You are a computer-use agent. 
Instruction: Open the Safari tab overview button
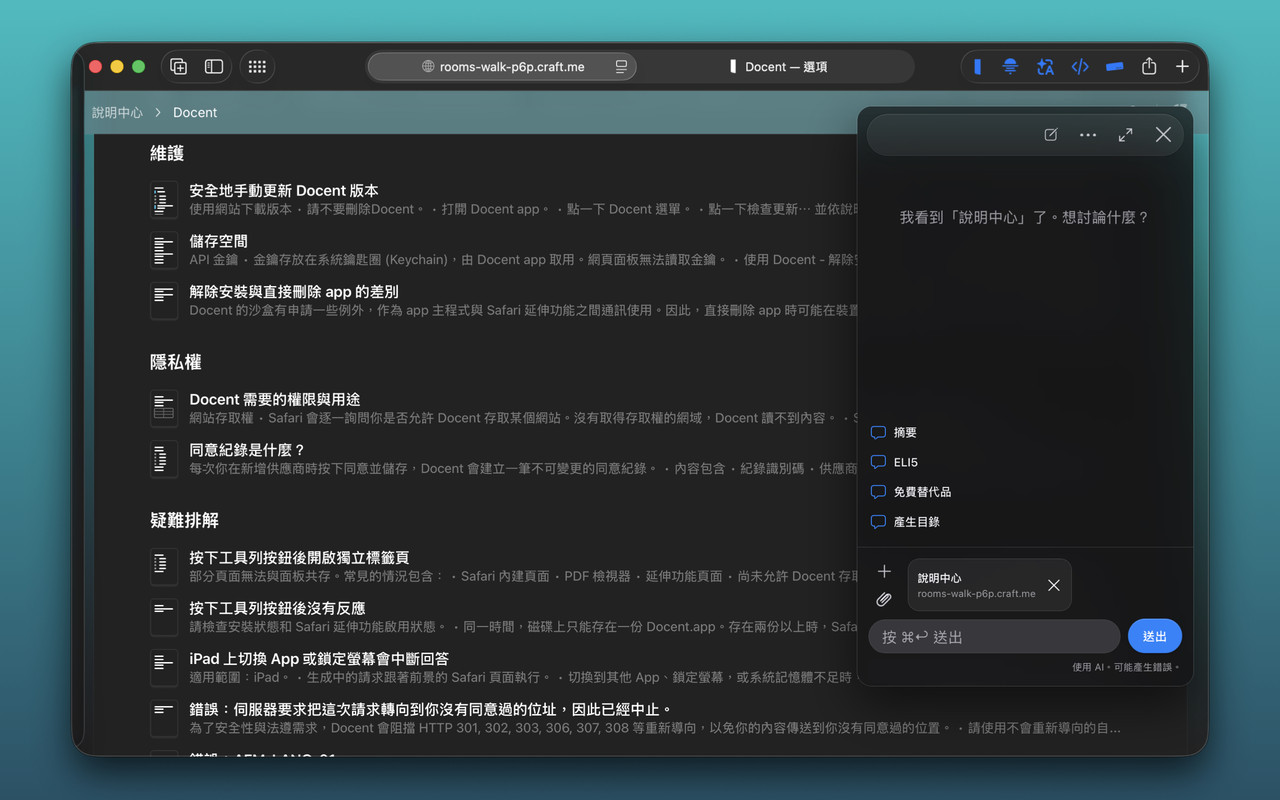[179, 67]
